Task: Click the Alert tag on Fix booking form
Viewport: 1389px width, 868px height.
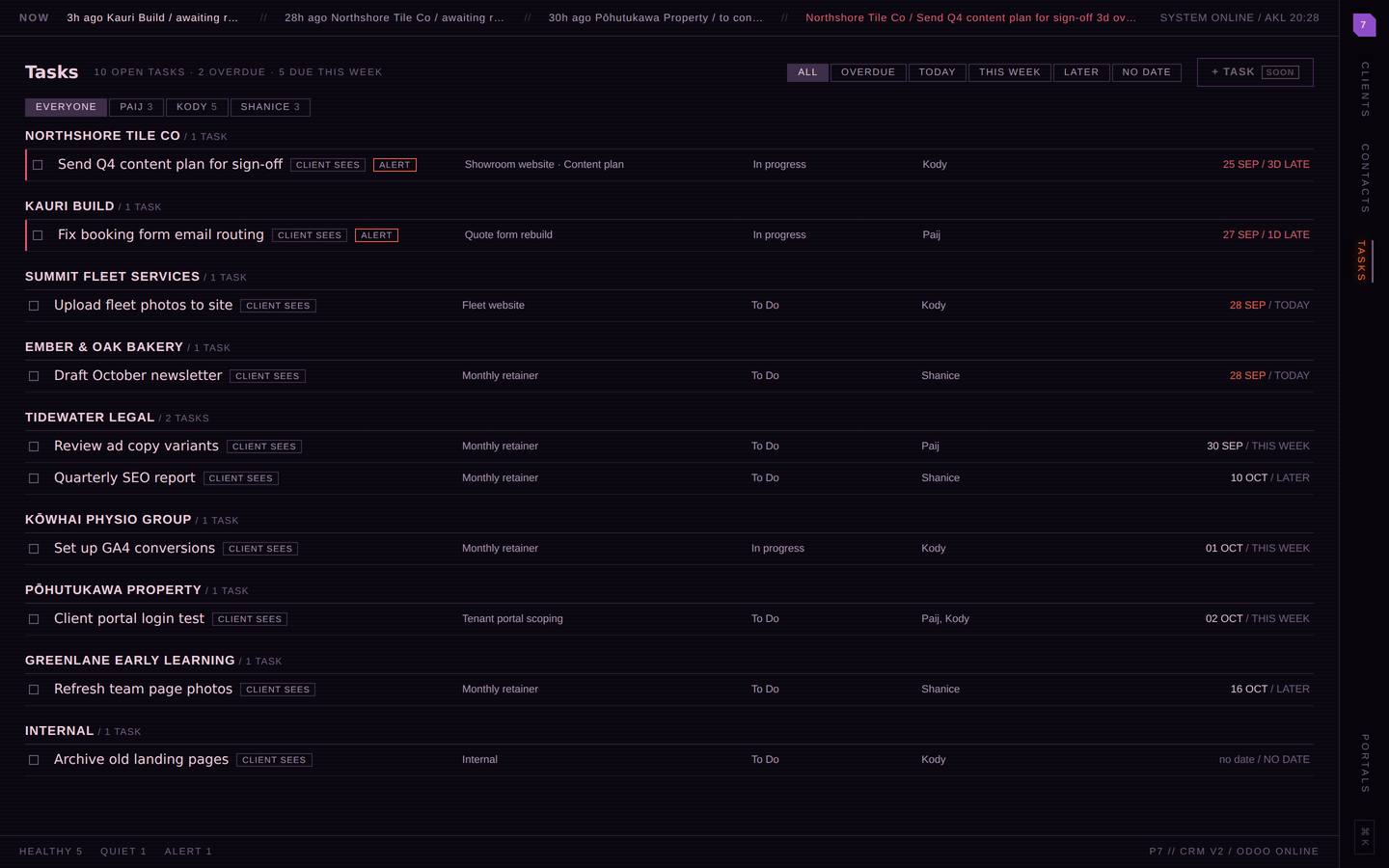Action: [376, 235]
